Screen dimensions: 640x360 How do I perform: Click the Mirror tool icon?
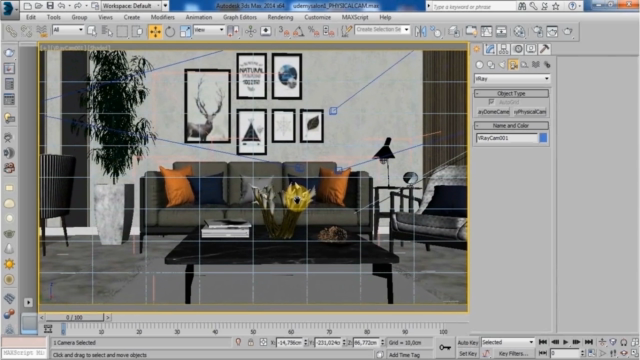click(x=420, y=31)
